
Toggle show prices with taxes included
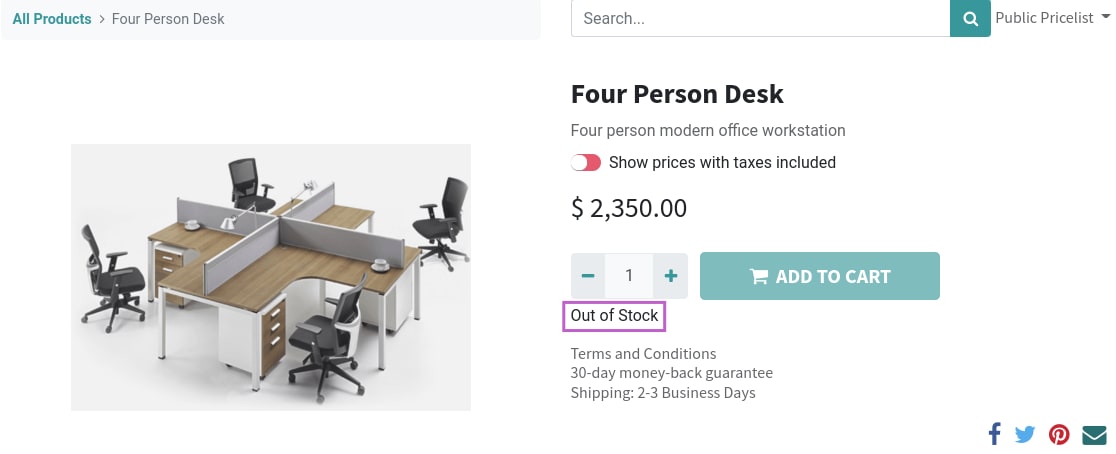[586, 163]
